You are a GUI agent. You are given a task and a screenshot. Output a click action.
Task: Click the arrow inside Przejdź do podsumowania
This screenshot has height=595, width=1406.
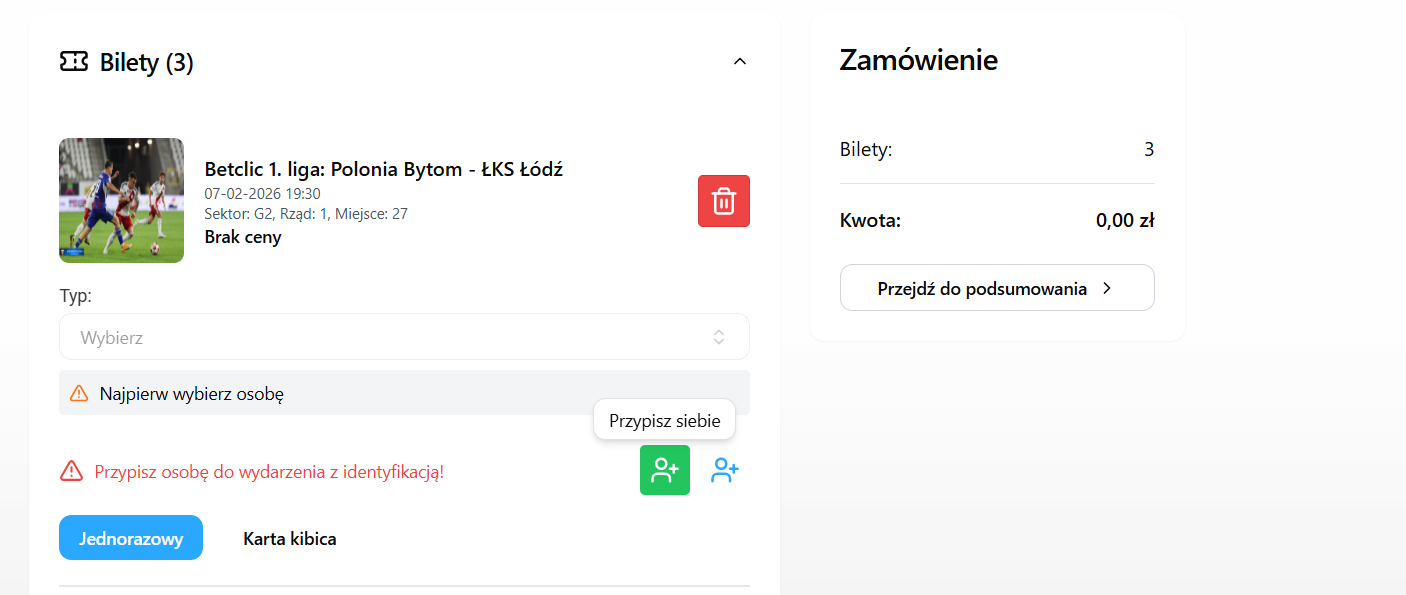click(1107, 289)
